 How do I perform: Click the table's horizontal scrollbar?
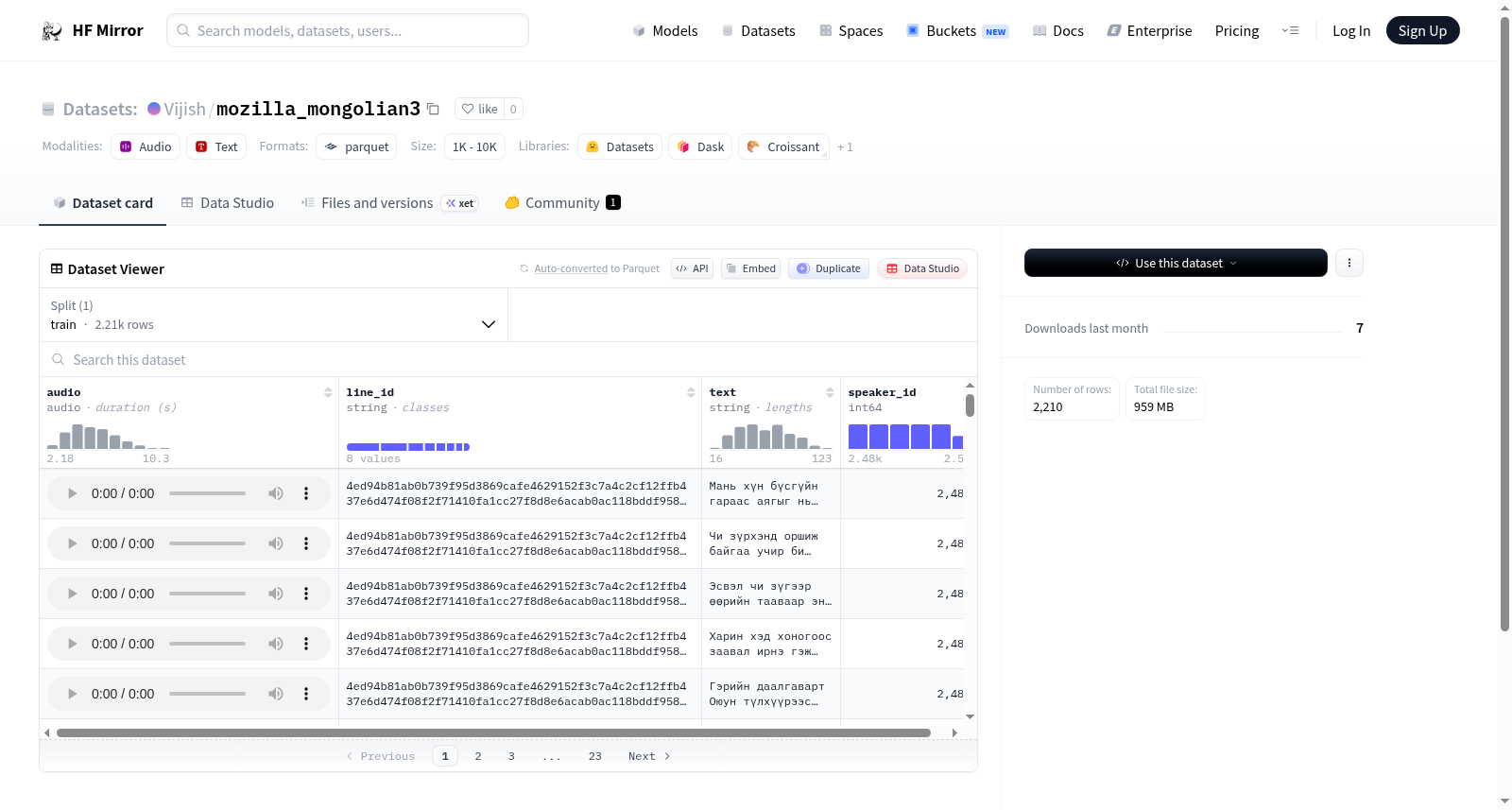(x=493, y=732)
